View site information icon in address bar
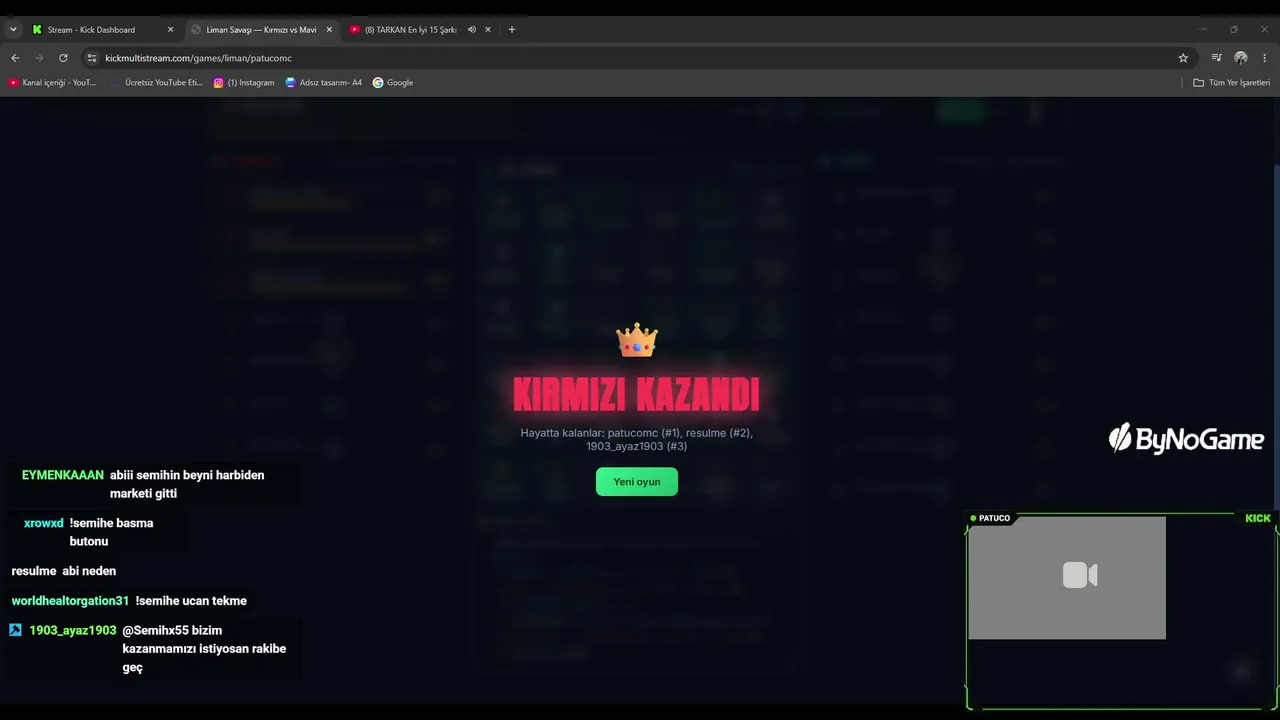This screenshot has width=1280, height=720. 92,58
